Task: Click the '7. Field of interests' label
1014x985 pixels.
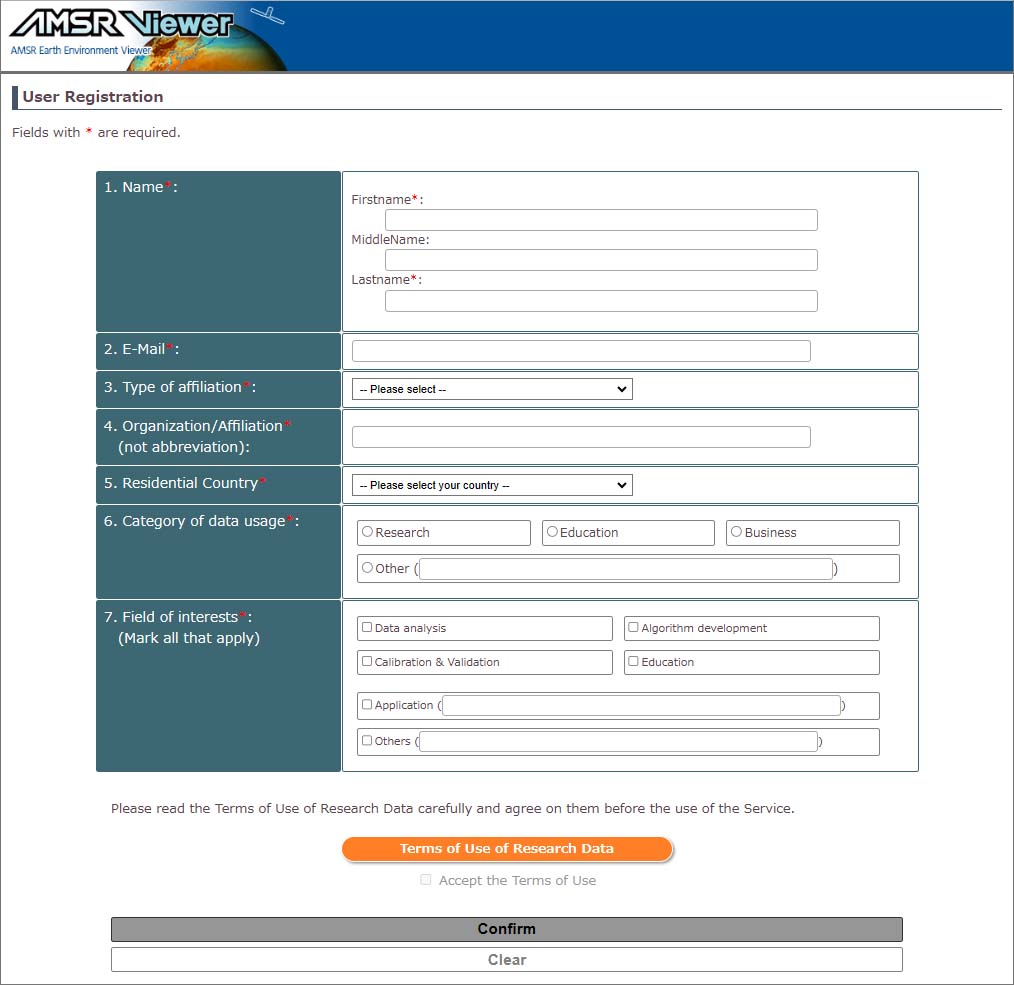Action: pos(182,627)
